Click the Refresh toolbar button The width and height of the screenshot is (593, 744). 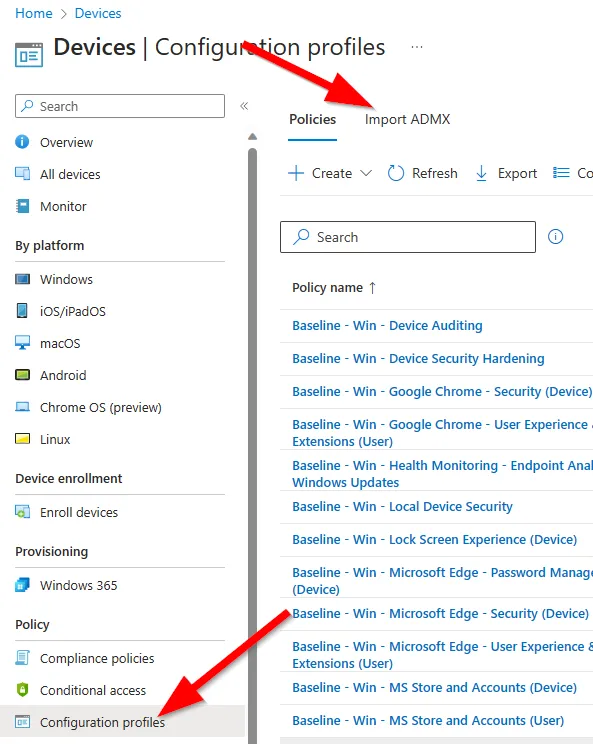pyautogui.click(x=423, y=173)
